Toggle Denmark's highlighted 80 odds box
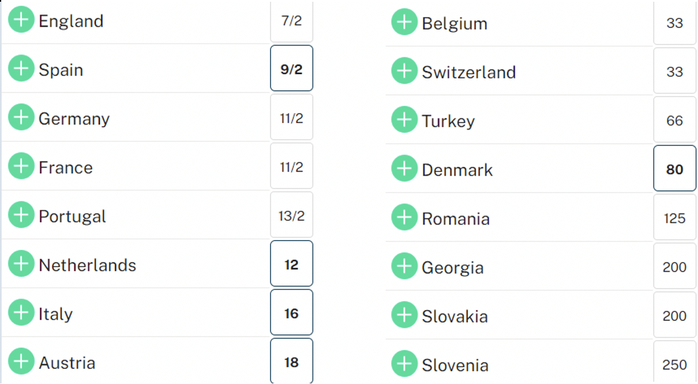 (x=675, y=169)
